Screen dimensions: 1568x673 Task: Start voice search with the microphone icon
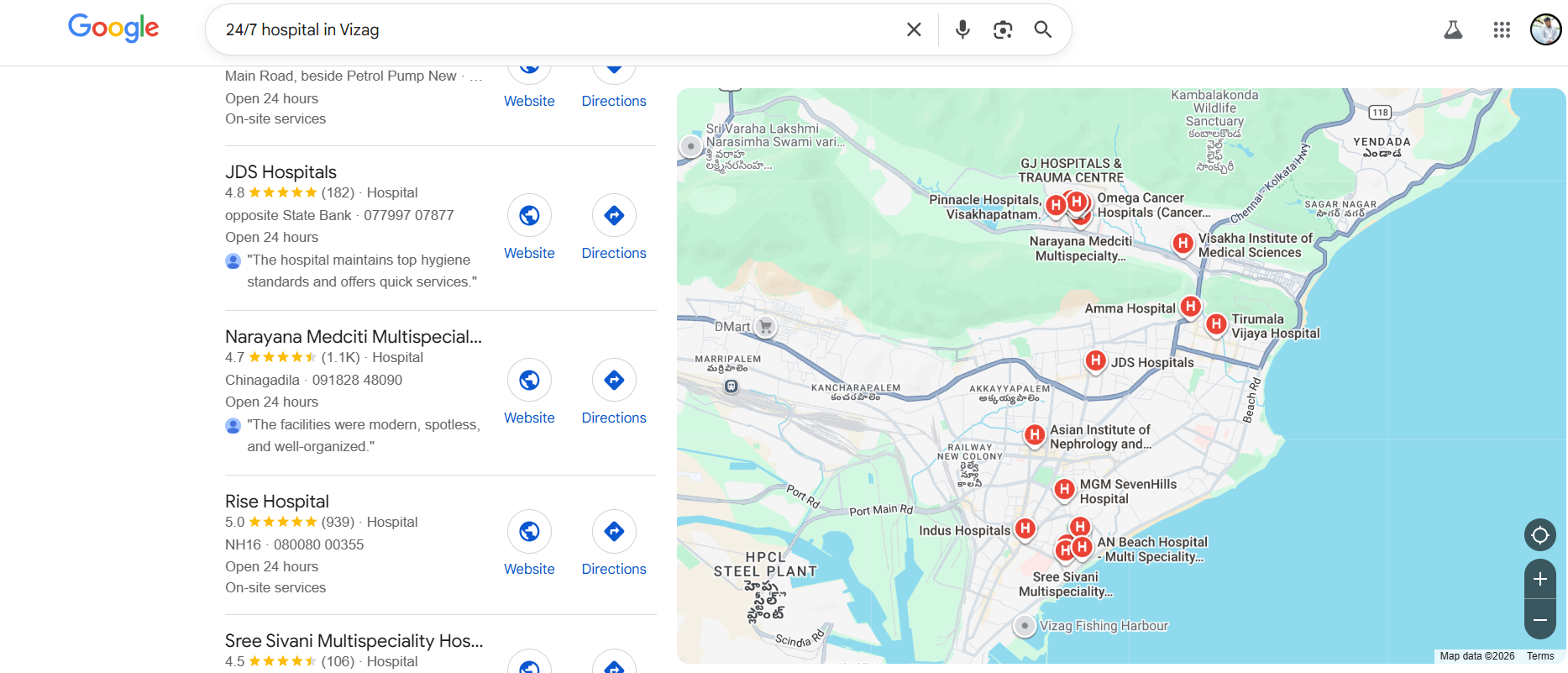point(962,29)
